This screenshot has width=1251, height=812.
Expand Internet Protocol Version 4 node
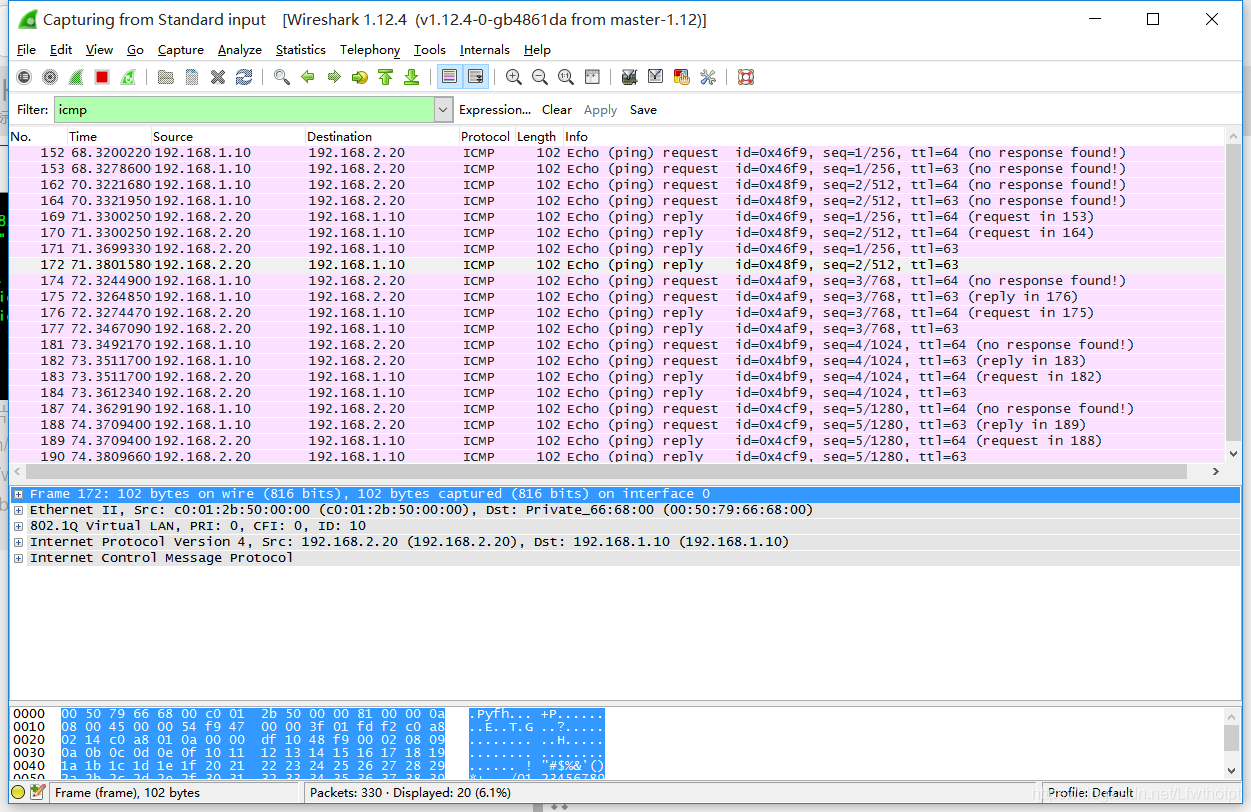tap(18, 542)
